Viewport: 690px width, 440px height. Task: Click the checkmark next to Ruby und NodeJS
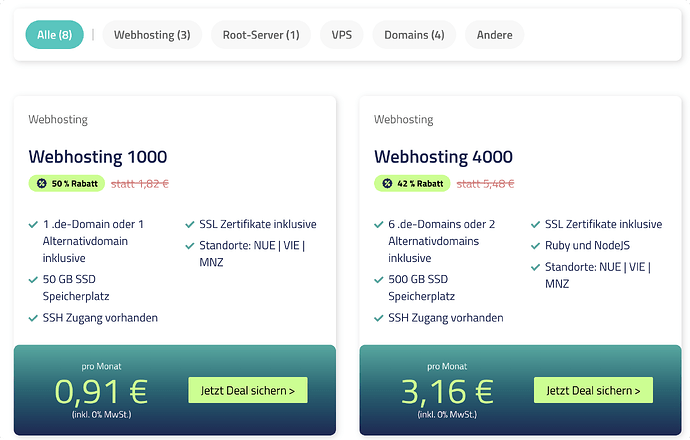point(536,246)
